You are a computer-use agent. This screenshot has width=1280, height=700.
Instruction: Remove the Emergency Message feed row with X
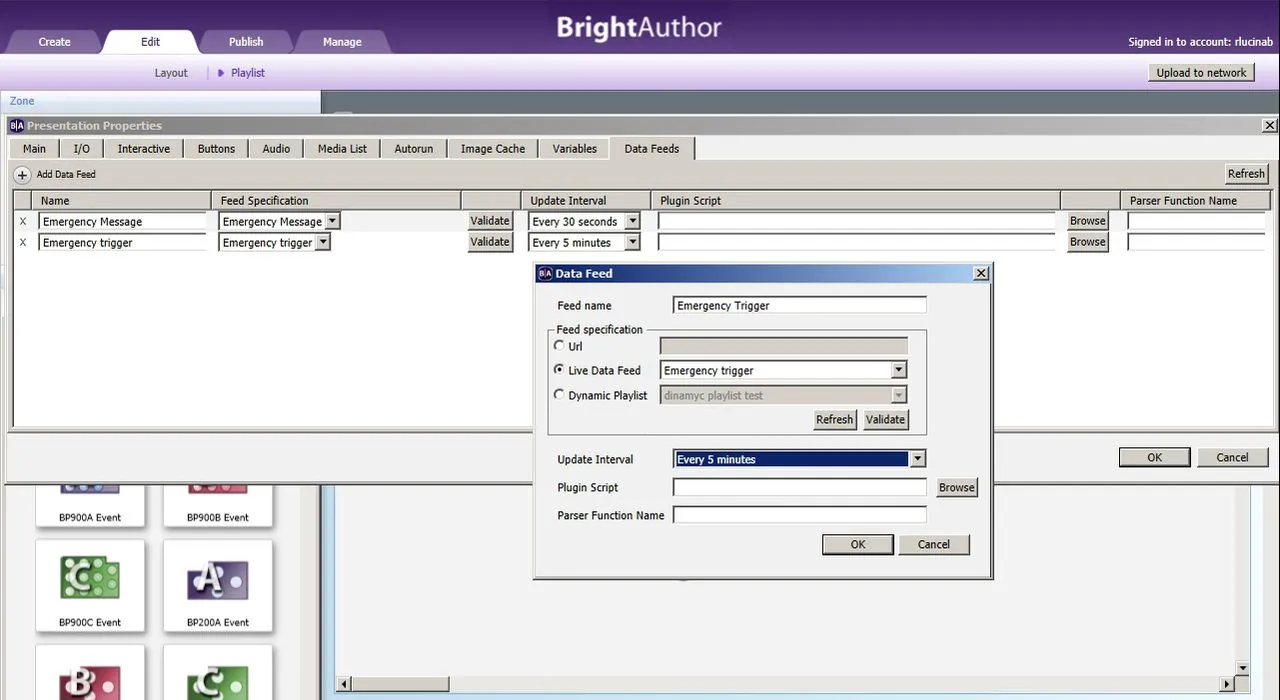point(23,222)
